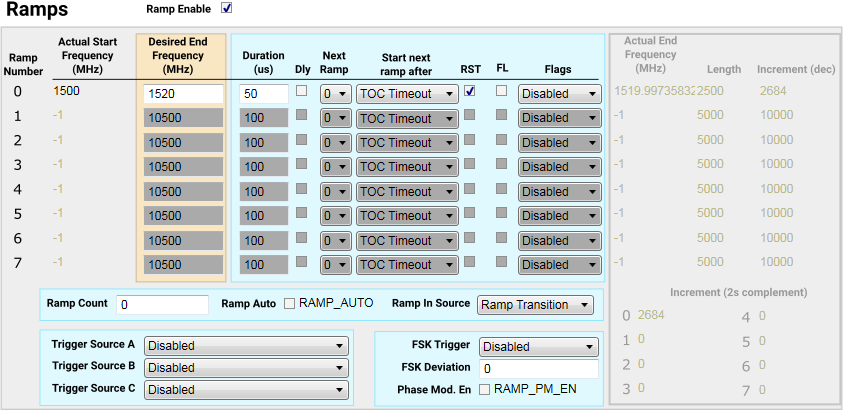Click 2s complement value 2684 for index 0
This screenshot has height=411, width=843.
[651, 315]
